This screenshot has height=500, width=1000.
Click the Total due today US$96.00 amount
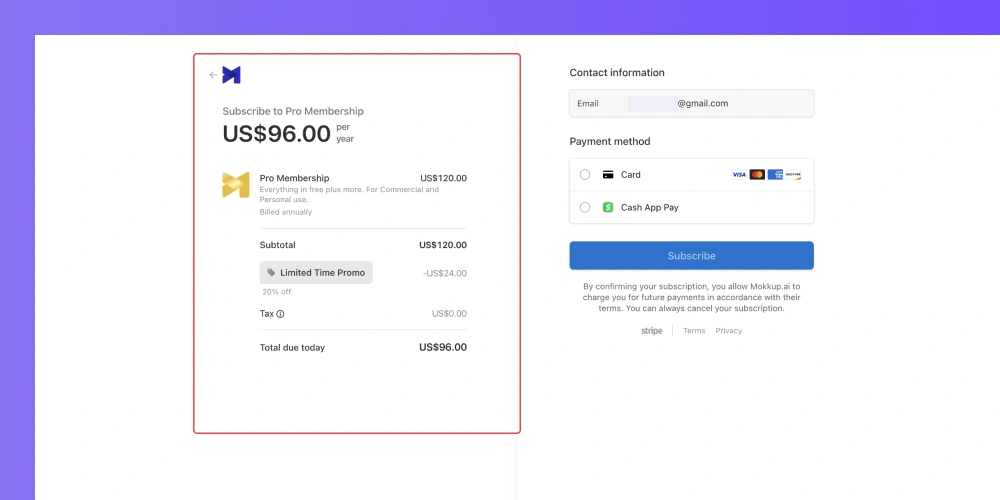443,348
